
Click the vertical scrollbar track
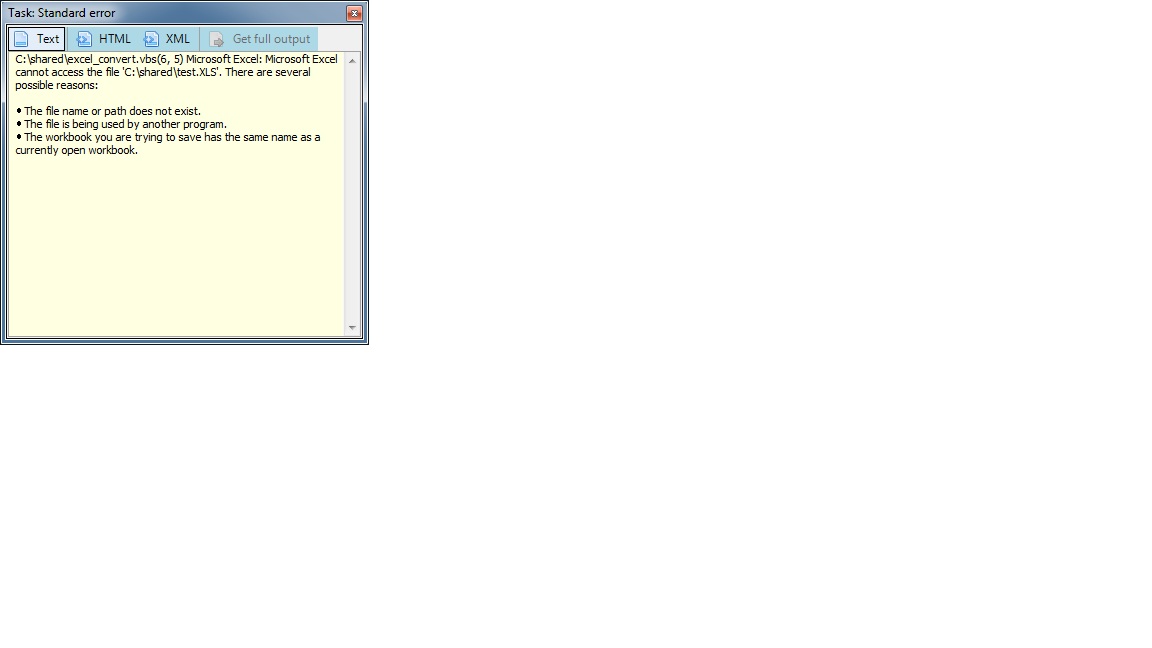(x=352, y=200)
